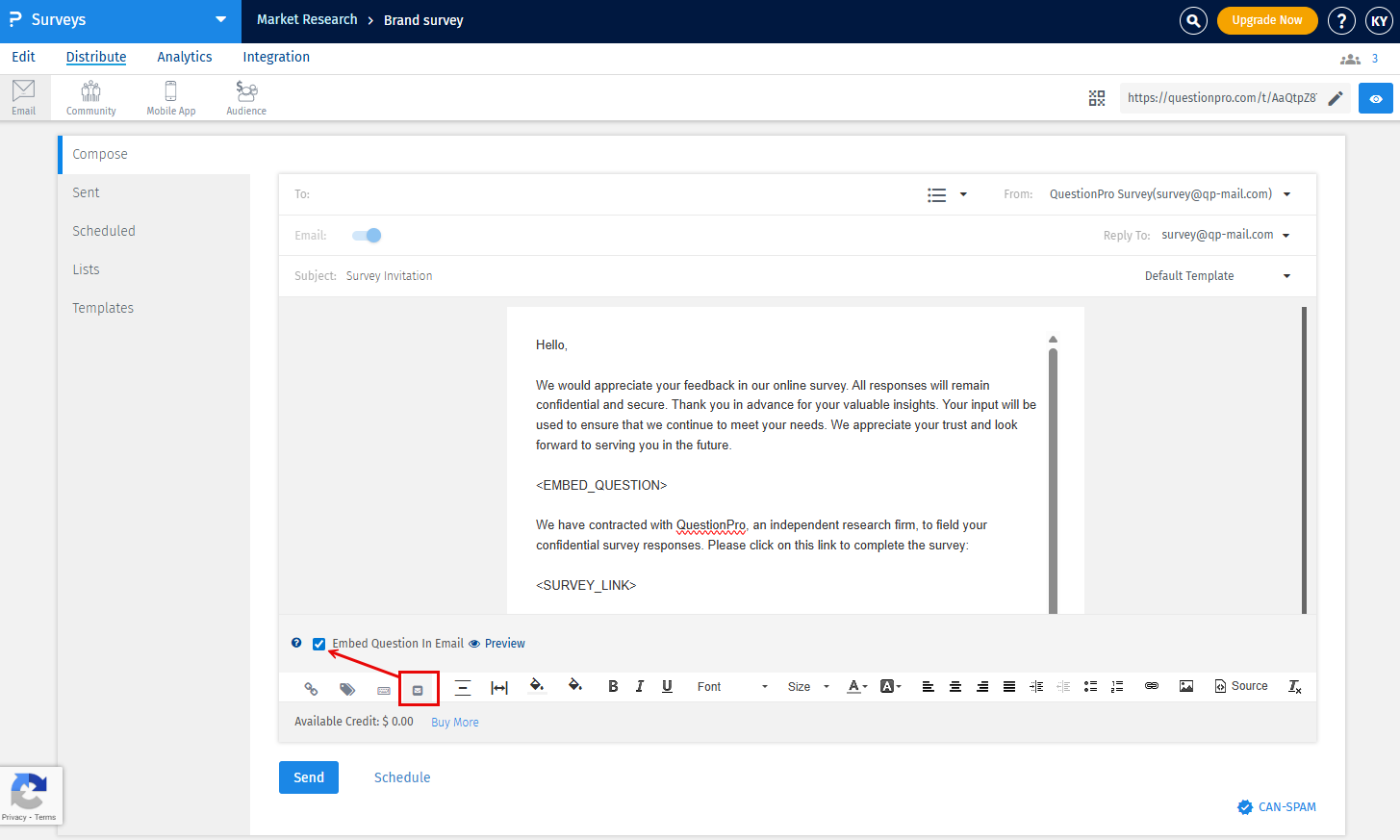
Task: Open the Font dropdown
Action: (732, 687)
